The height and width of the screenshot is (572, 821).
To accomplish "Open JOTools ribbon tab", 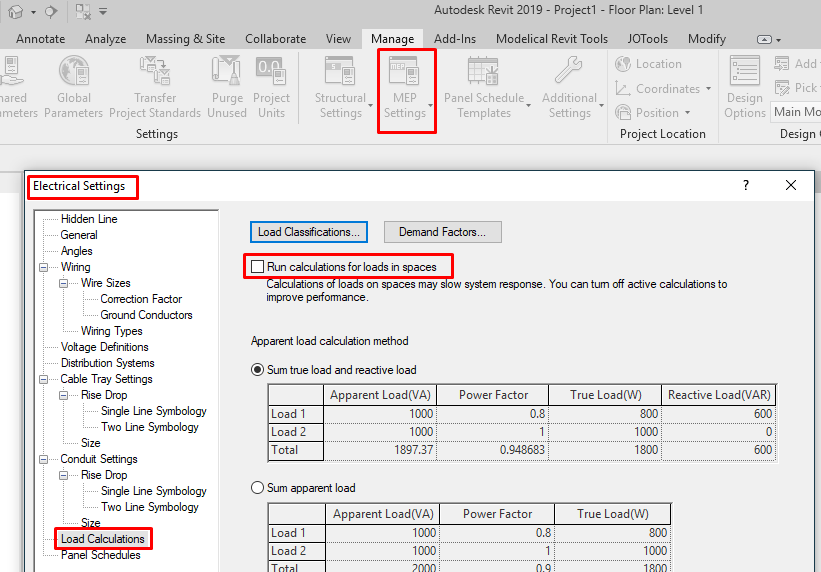I will point(648,39).
